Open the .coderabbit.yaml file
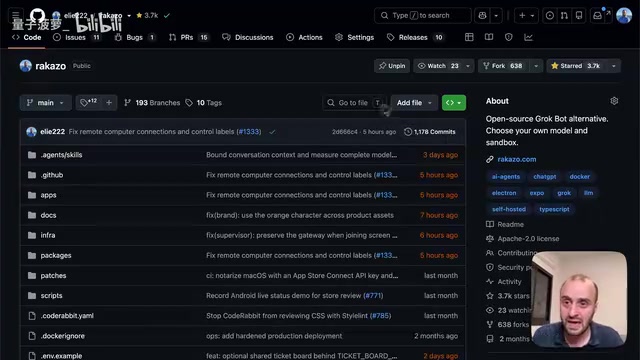This screenshot has width=640, height=360. pos(67,316)
